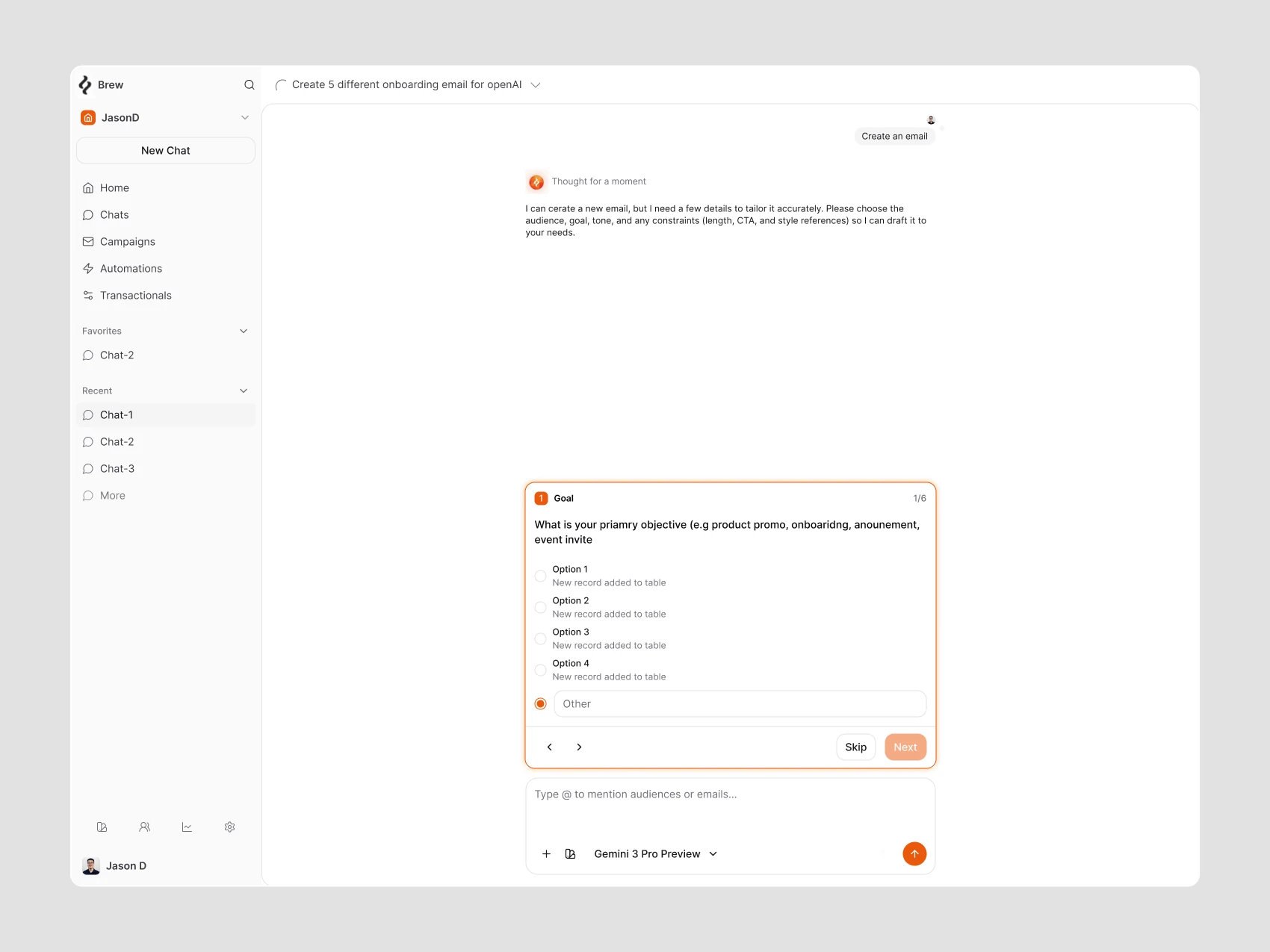The width and height of the screenshot is (1270, 952).
Task: Toggle the Other radio button
Action: coord(541,704)
